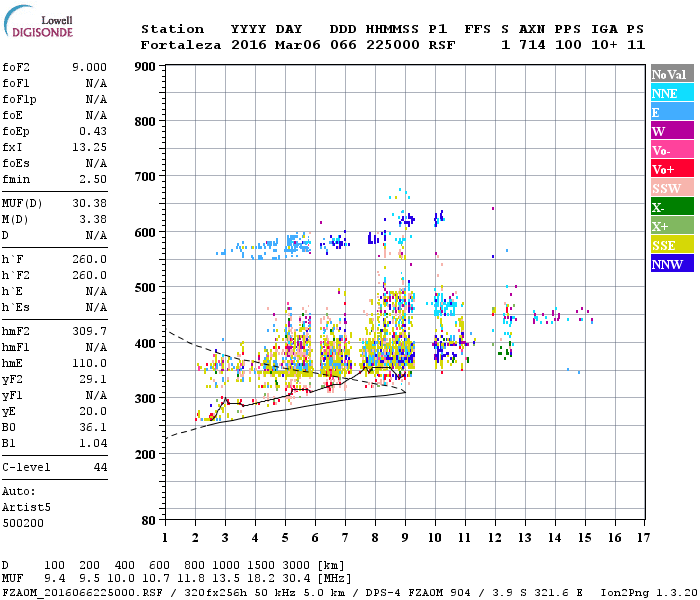Click the 900 km axis label

[145, 67]
